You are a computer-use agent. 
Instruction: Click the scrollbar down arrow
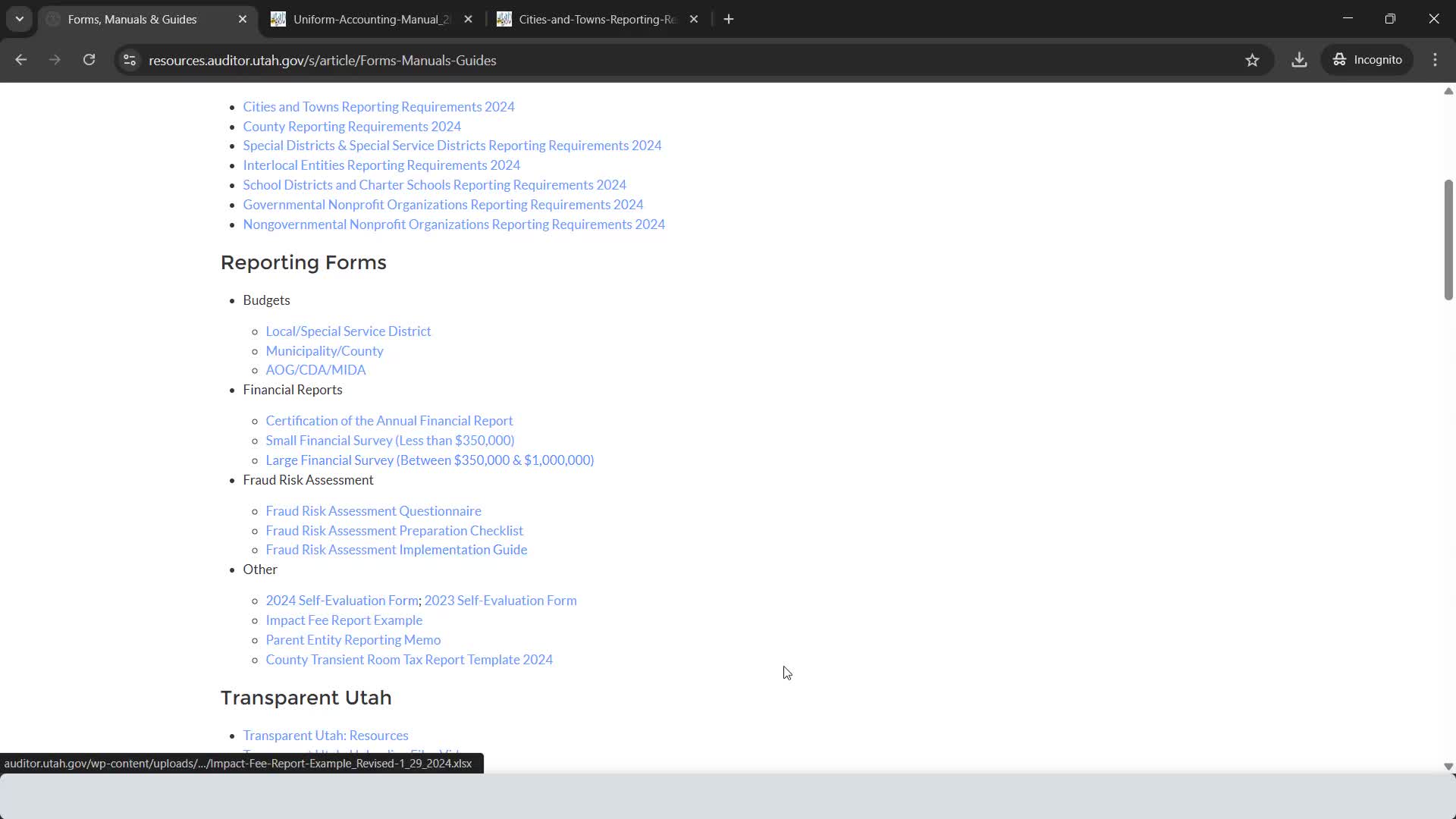point(1448,767)
